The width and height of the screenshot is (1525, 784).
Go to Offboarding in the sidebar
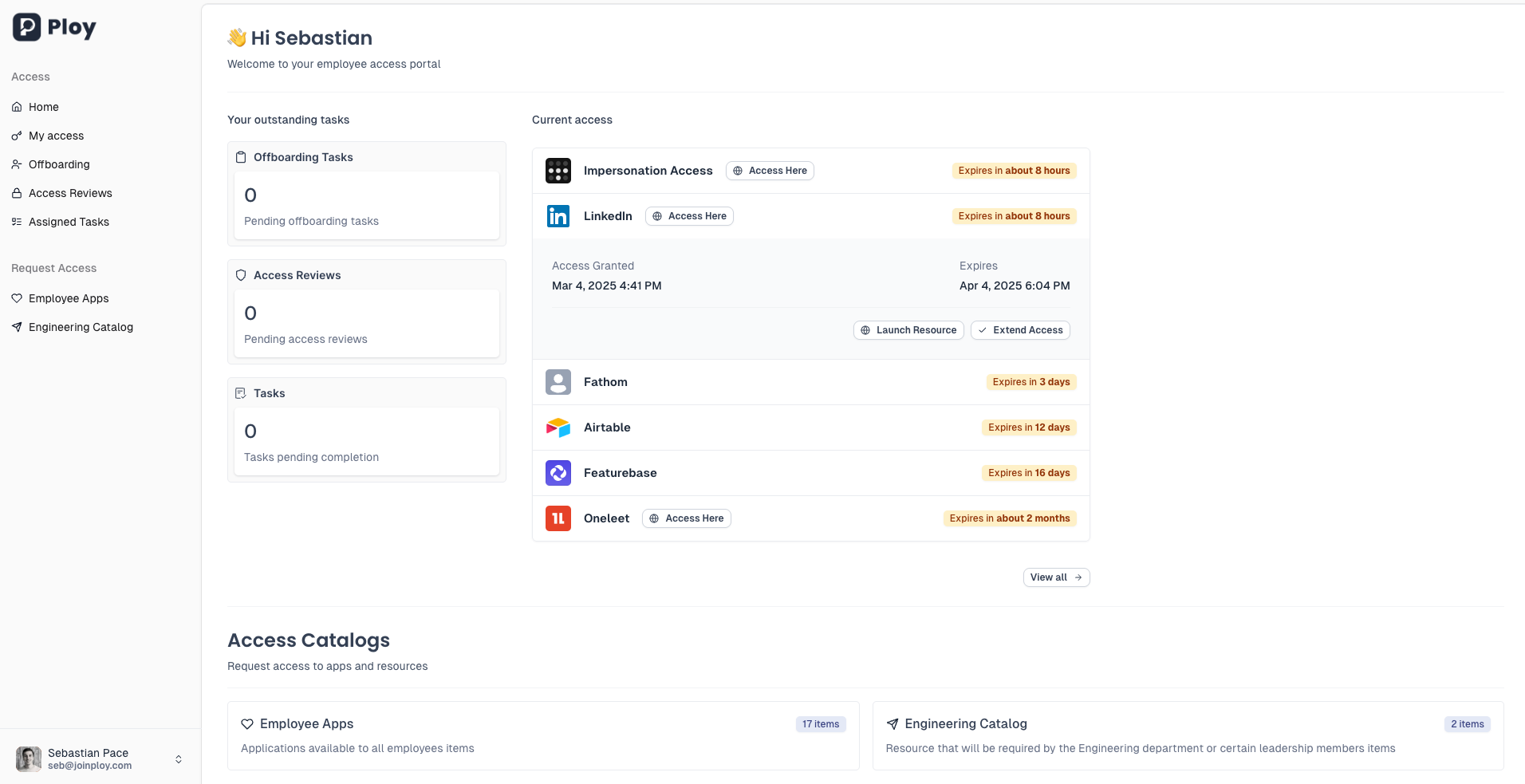[59, 164]
